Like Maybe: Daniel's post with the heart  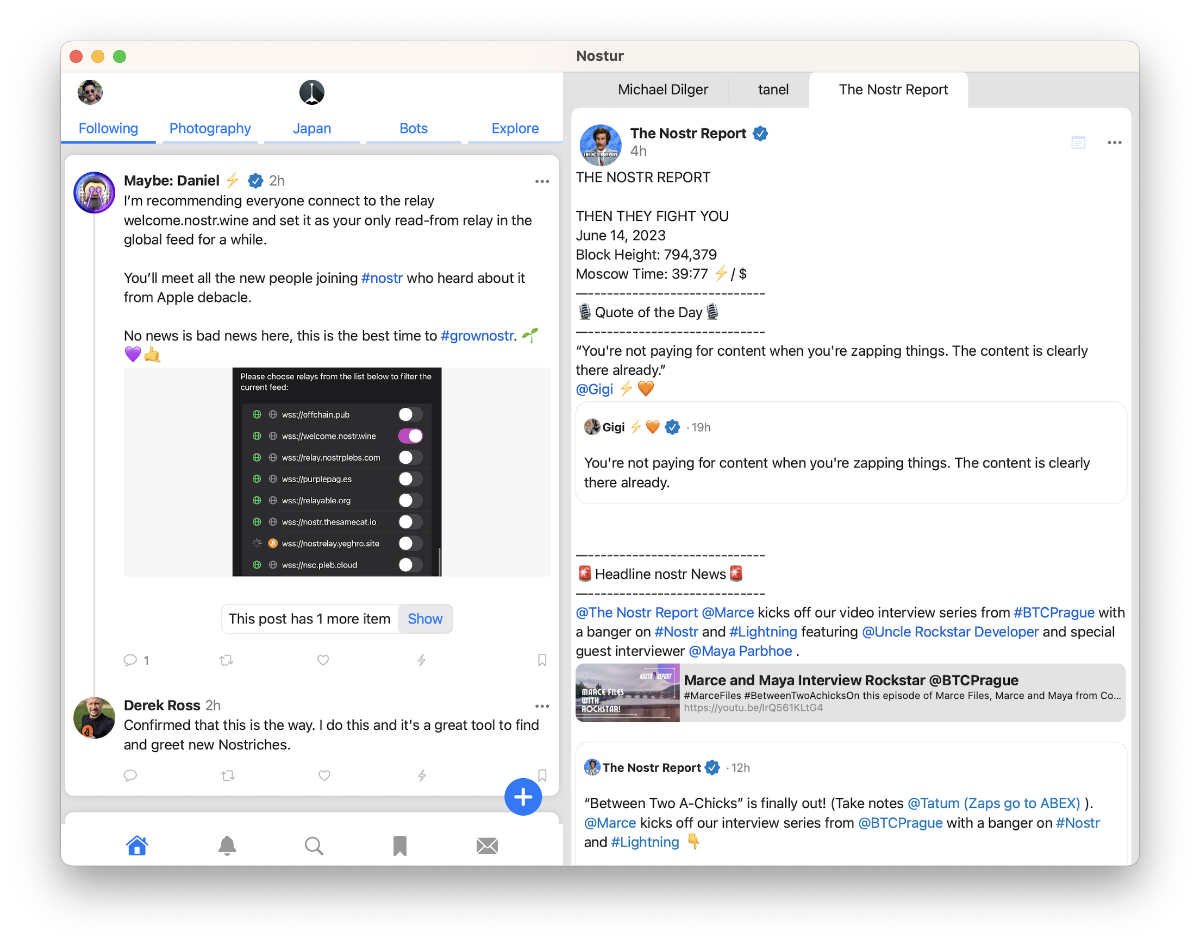point(323,660)
